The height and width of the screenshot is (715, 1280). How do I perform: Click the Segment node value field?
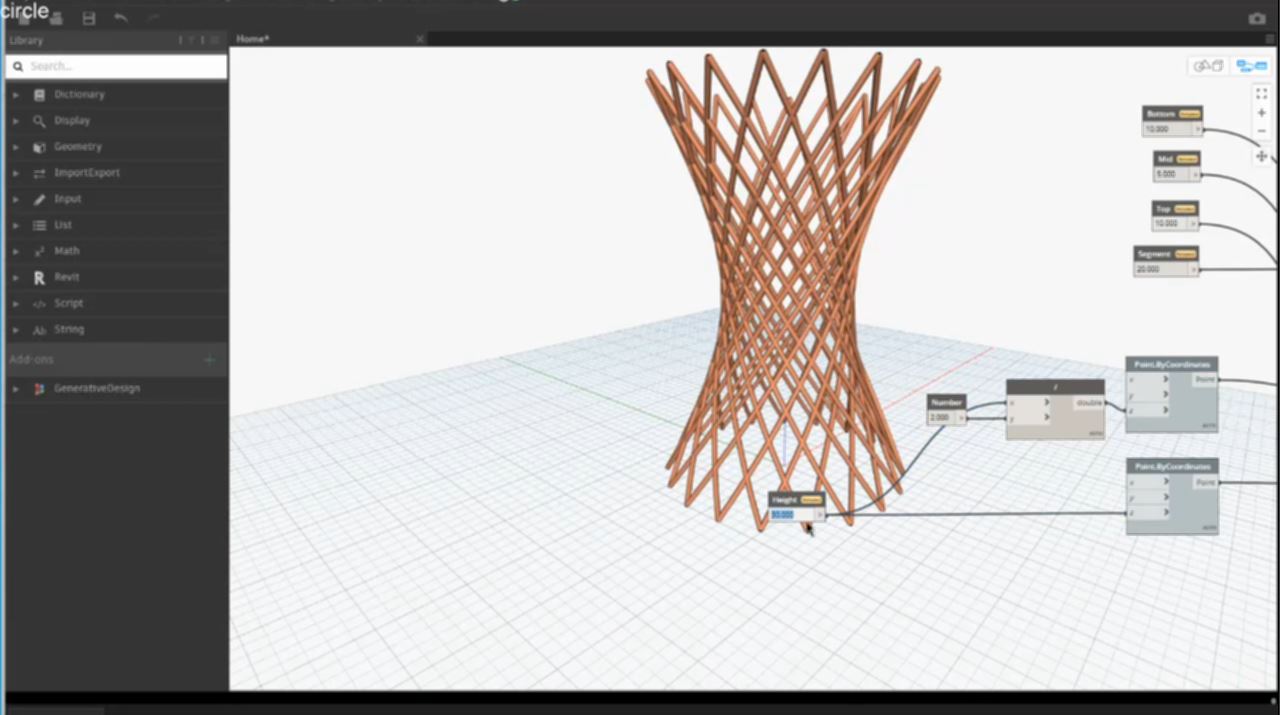coord(1161,269)
